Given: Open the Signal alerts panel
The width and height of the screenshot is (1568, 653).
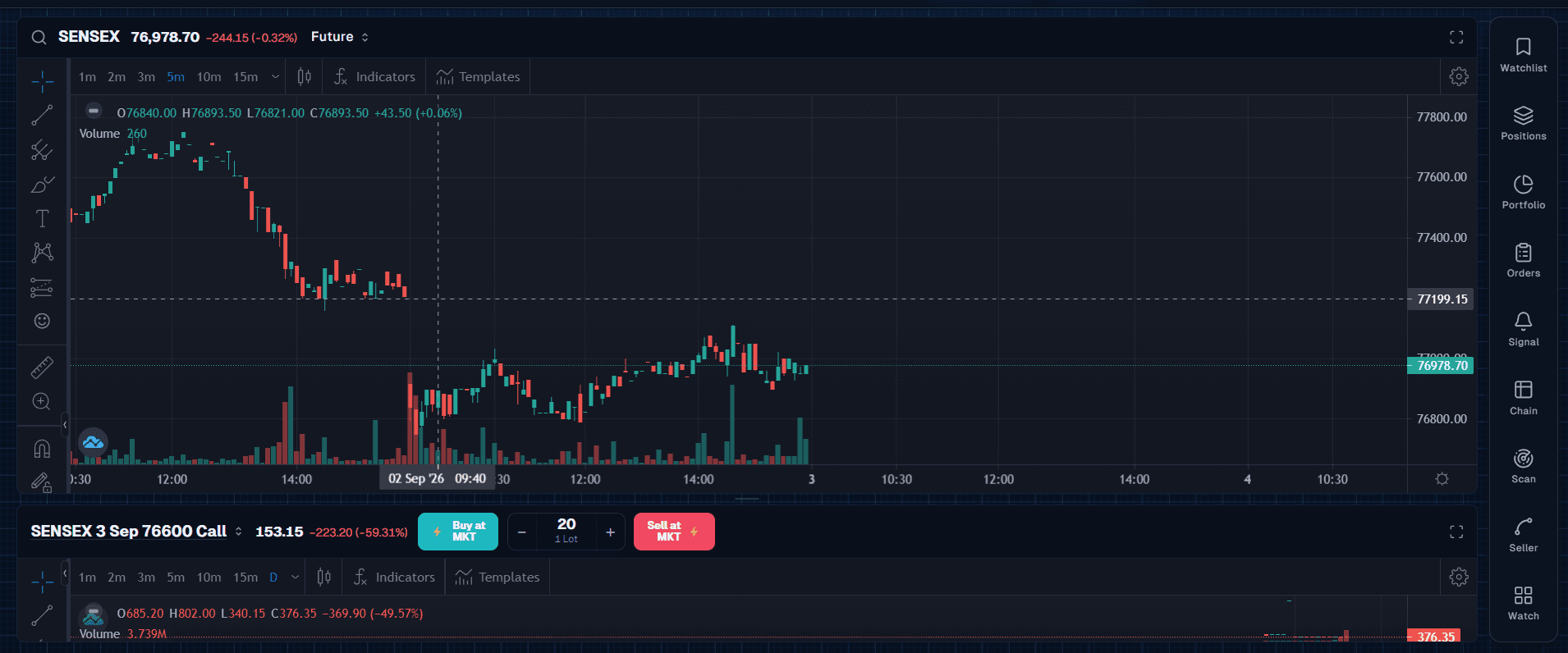Looking at the screenshot, I should pos(1524,330).
